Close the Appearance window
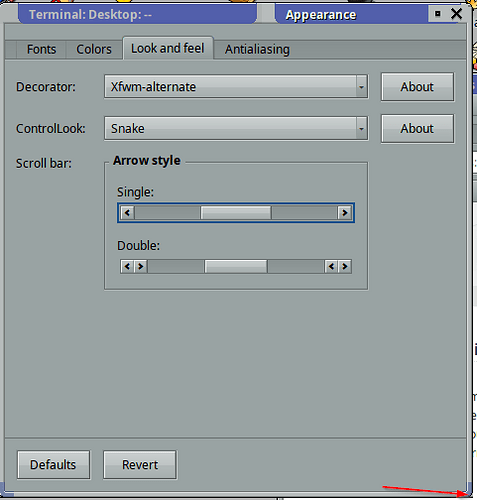Image resolution: width=477 pixels, height=500 pixels. pos(456,14)
